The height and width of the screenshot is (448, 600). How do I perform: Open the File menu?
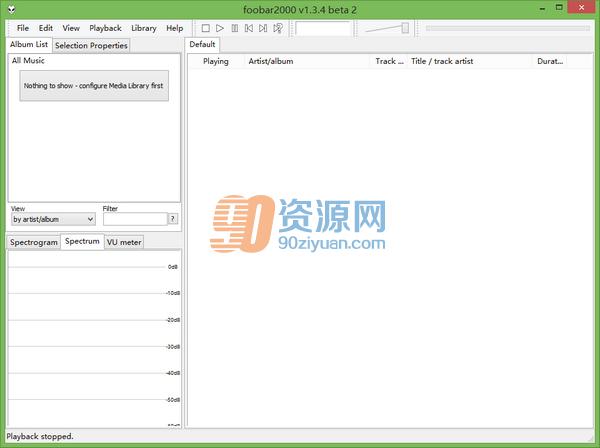click(x=23, y=28)
